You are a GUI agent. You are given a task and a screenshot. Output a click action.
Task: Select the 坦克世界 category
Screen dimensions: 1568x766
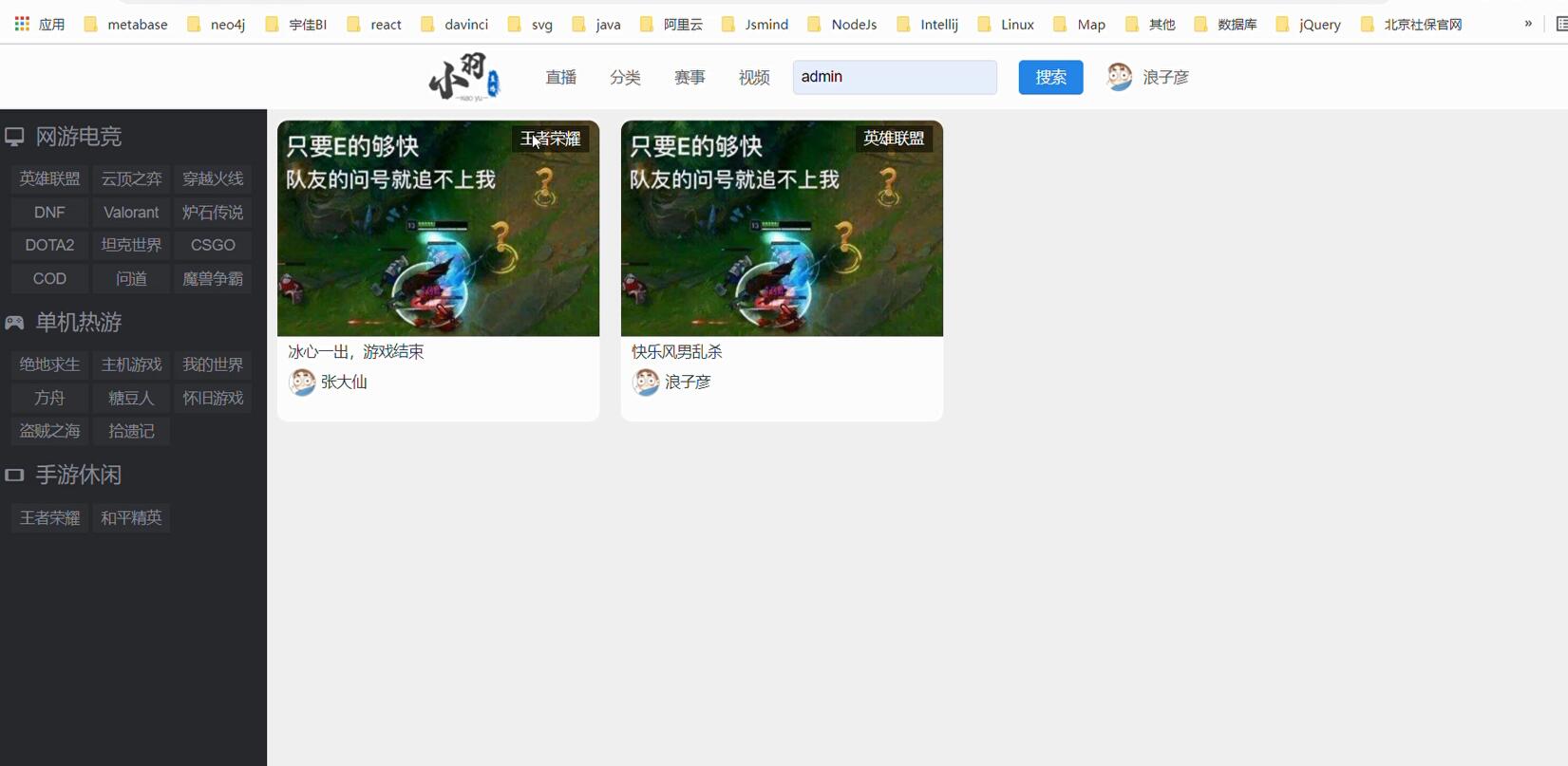[132, 245]
